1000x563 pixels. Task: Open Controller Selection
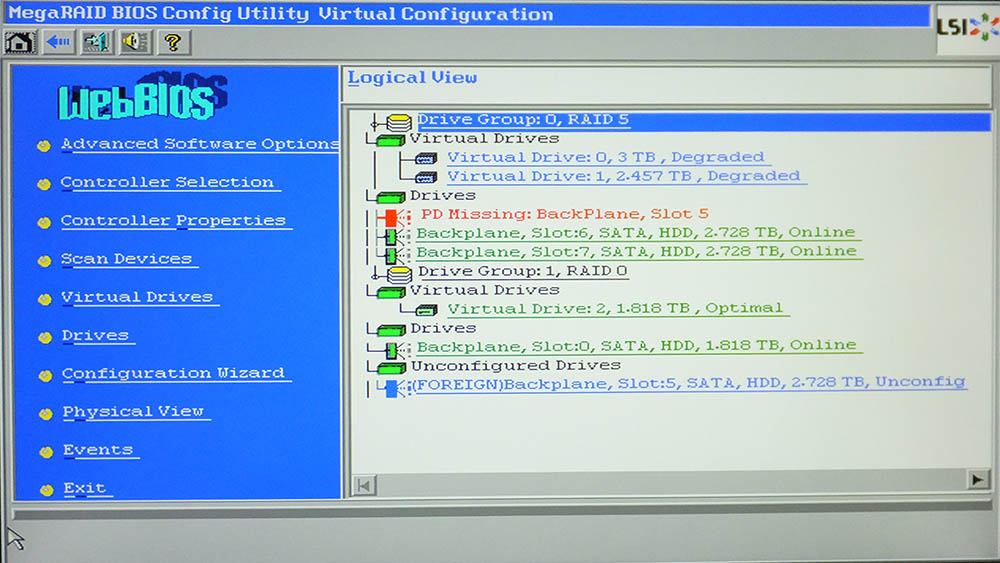(x=167, y=182)
